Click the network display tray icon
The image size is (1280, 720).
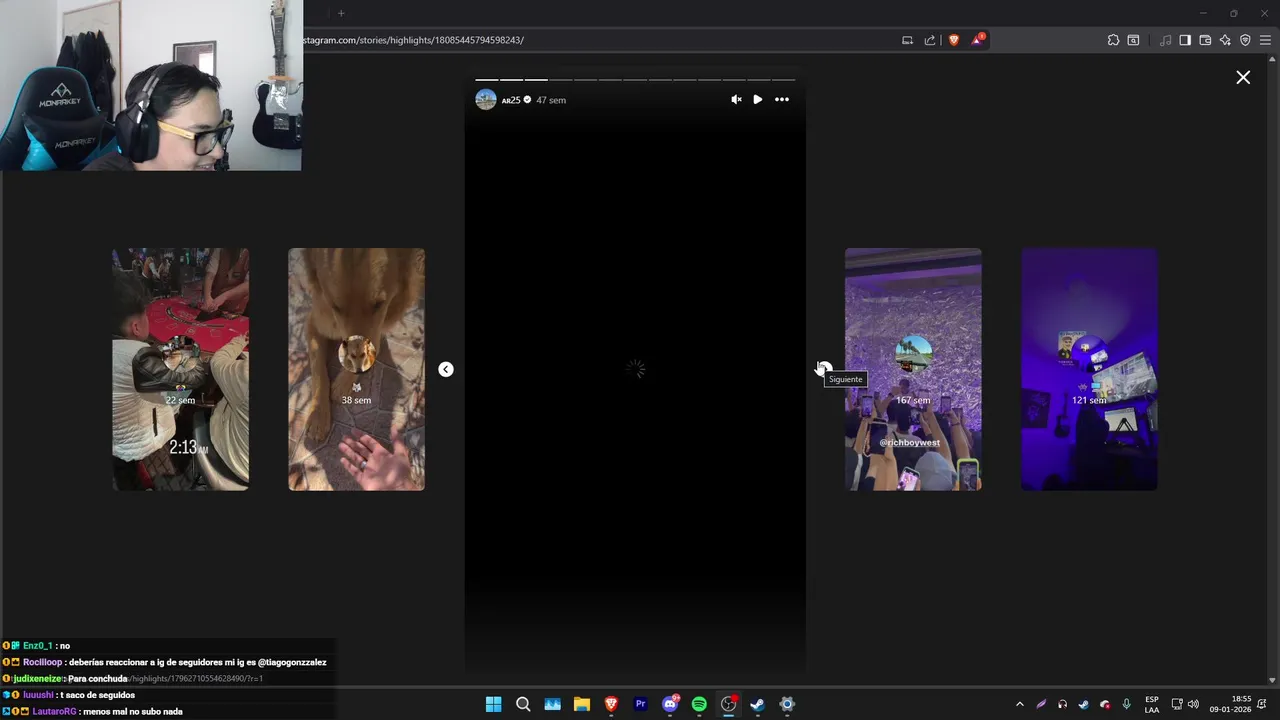1177,704
